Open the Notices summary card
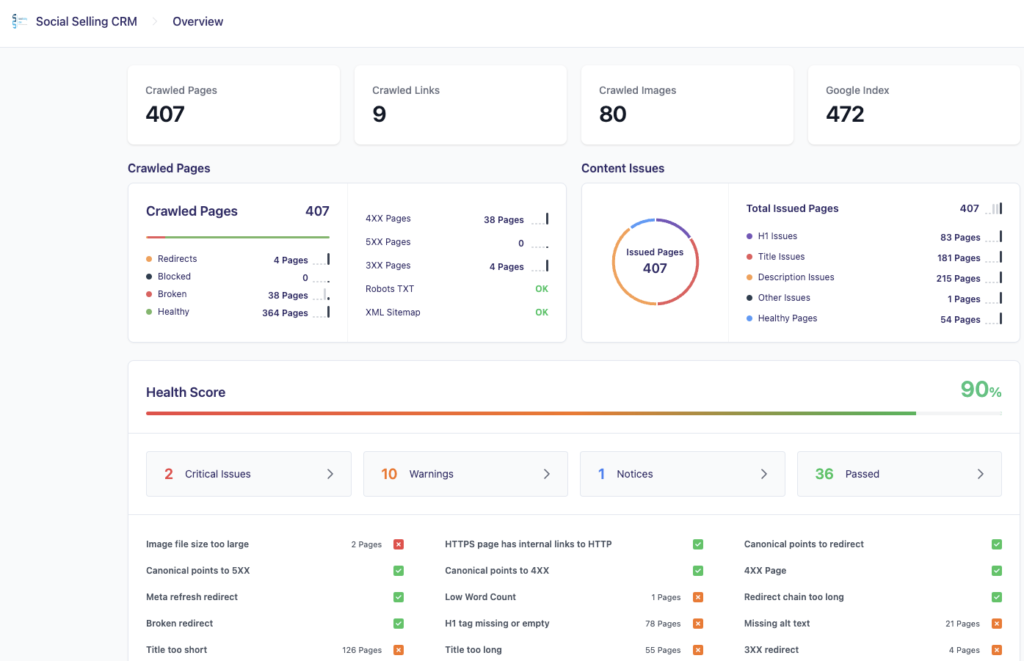Viewport: 1024px width, 661px height. 682,474
